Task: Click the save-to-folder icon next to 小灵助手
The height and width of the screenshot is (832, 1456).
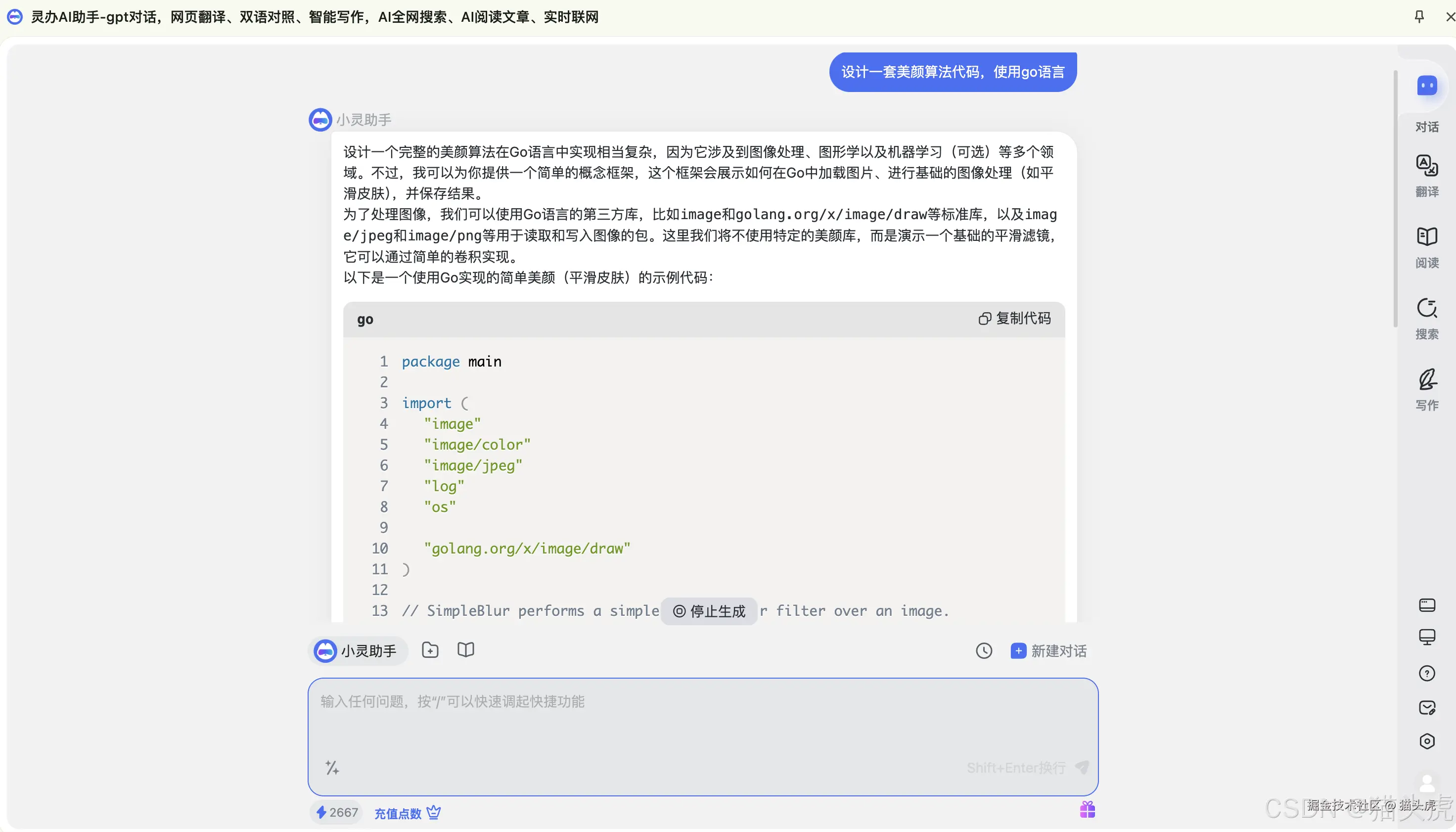Action: point(430,649)
